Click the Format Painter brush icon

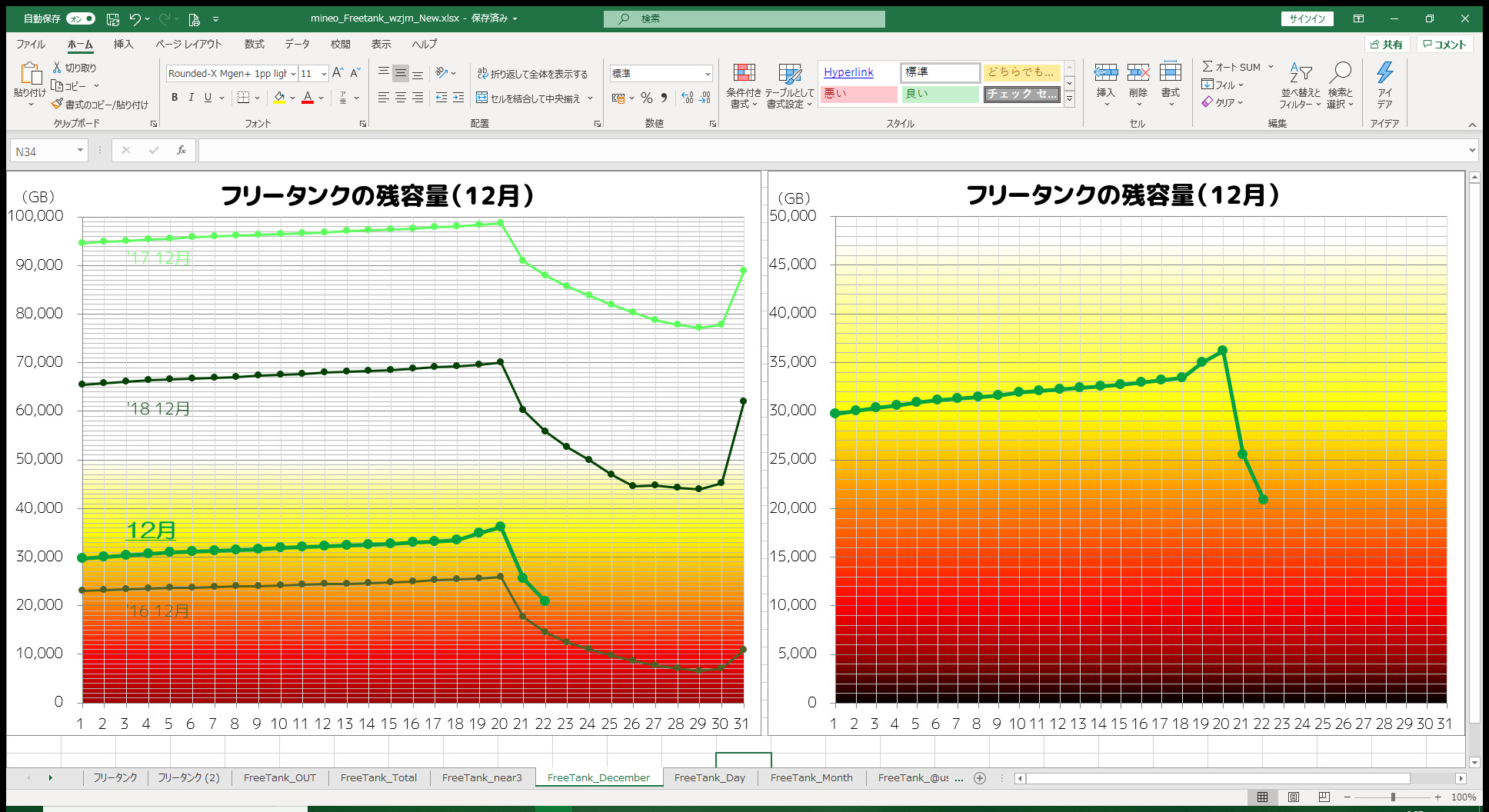pos(57,104)
